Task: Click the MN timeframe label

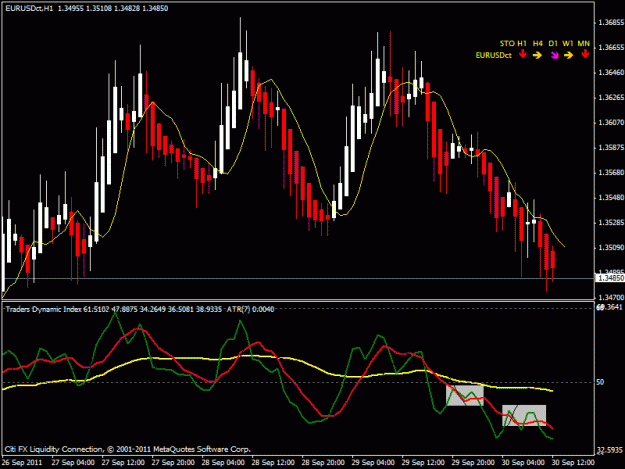Action: [584, 43]
